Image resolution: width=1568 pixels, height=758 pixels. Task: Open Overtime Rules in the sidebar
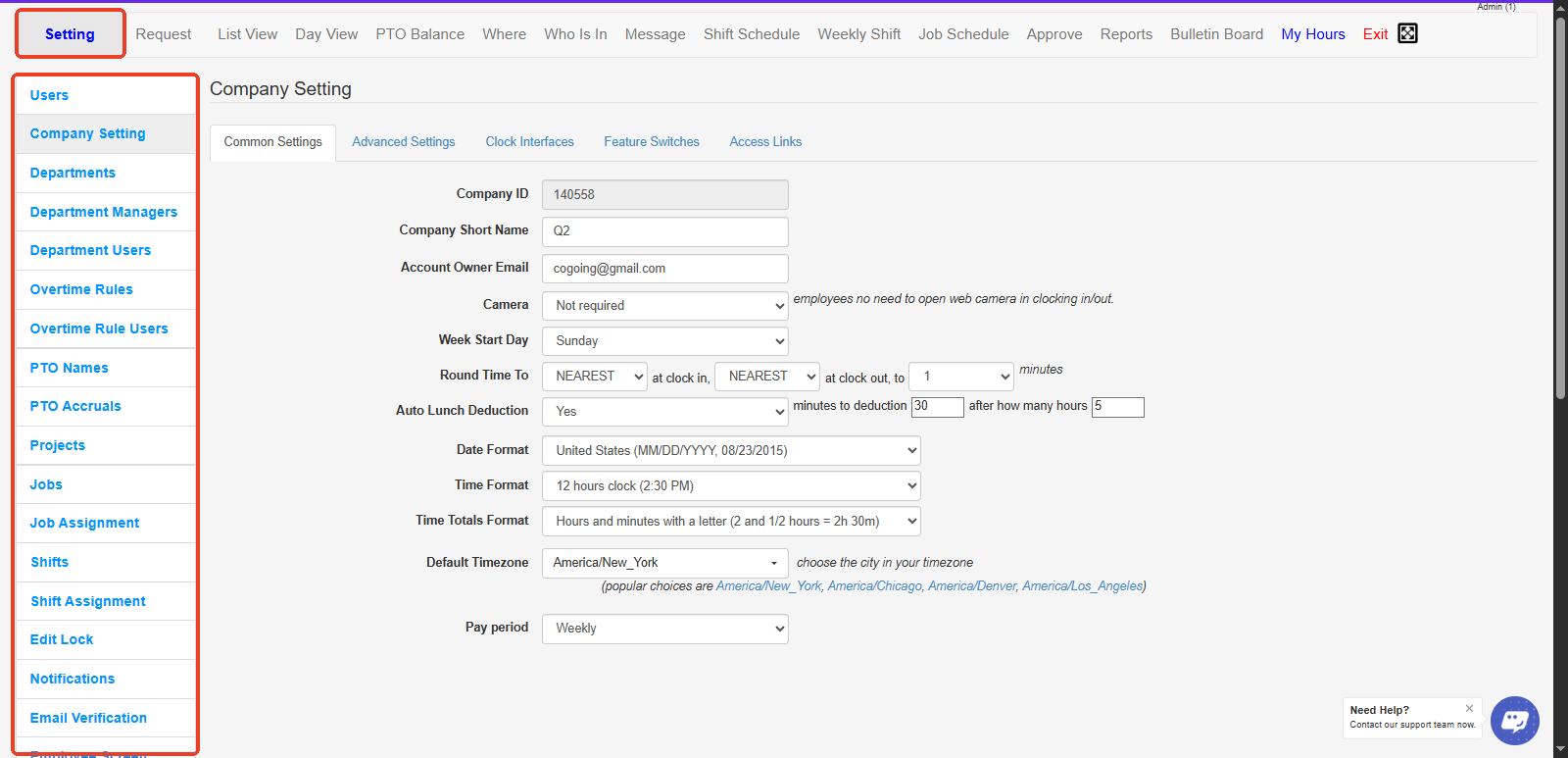coord(81,289)
